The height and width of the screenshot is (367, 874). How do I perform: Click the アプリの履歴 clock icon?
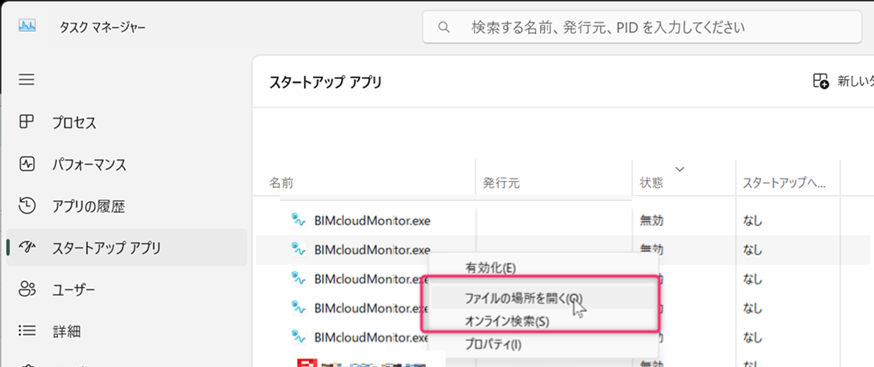click(27, 206)
